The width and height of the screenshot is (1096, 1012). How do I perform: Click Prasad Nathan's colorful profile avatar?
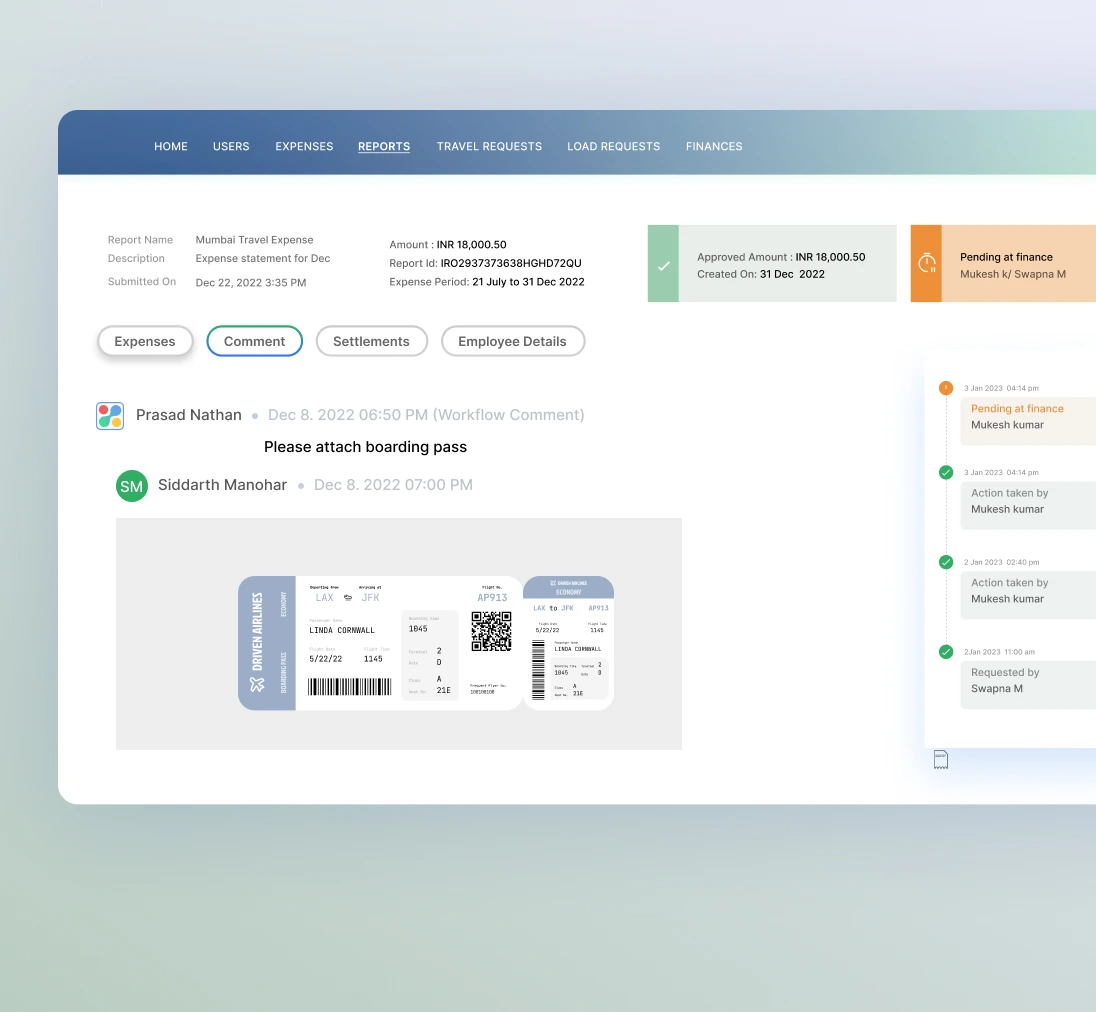pyautogui.click(x=110, y=415)
